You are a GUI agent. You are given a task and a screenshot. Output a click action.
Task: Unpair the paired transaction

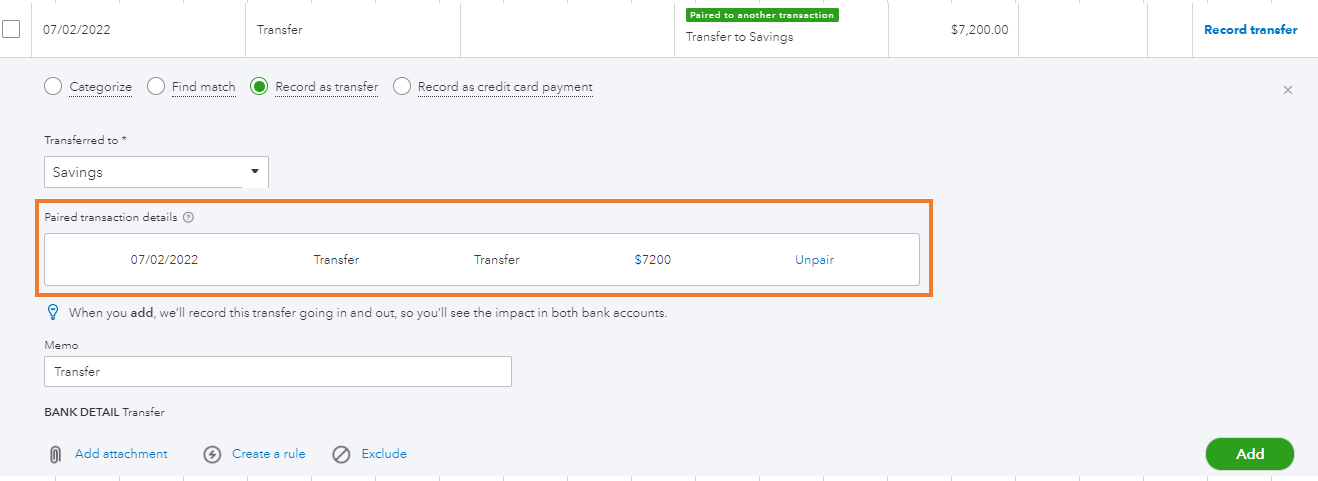click(814, 260)
